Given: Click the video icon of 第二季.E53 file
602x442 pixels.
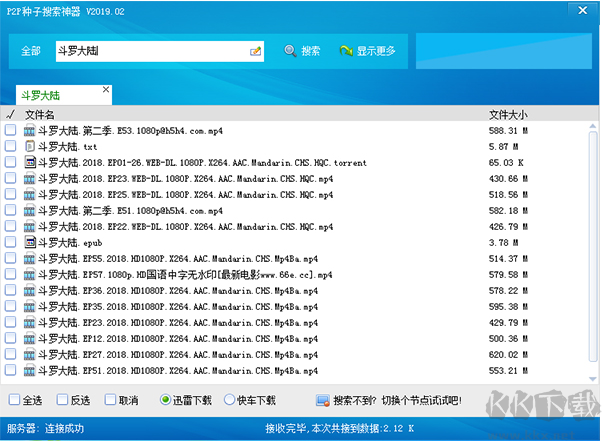Looking at the screenshot, I should tap(30, 131).
